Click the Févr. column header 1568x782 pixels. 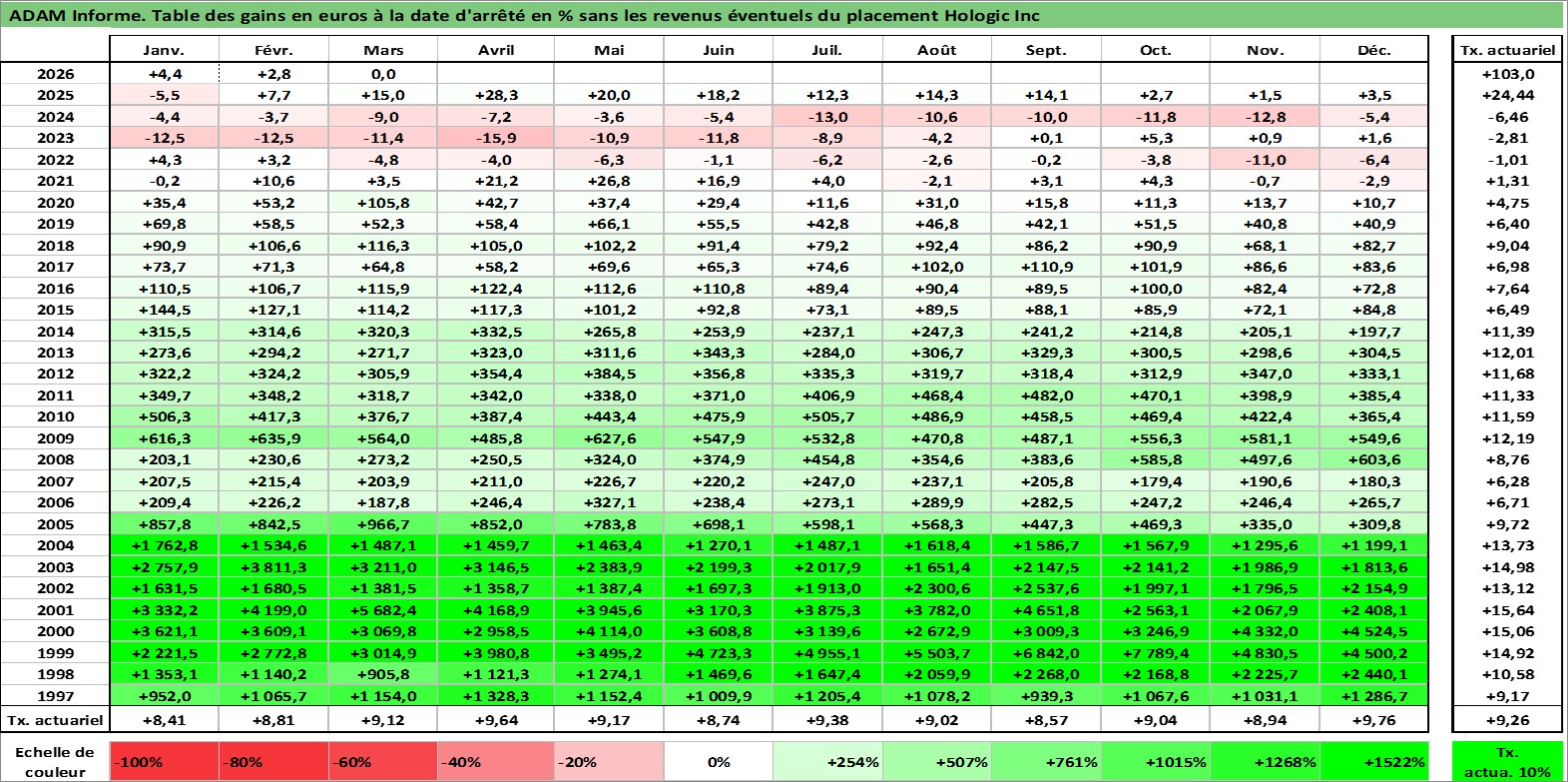273,50
